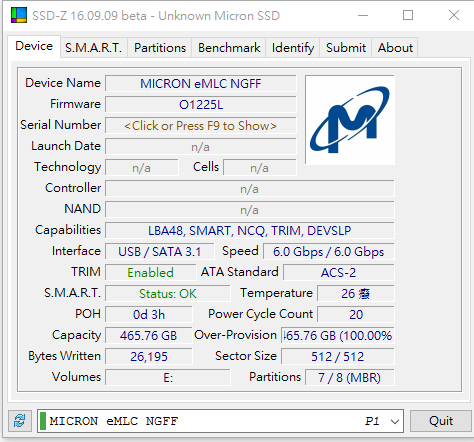
Task: Click the SSD-Z app icon in title bar
Action: [x=19, y=15]
